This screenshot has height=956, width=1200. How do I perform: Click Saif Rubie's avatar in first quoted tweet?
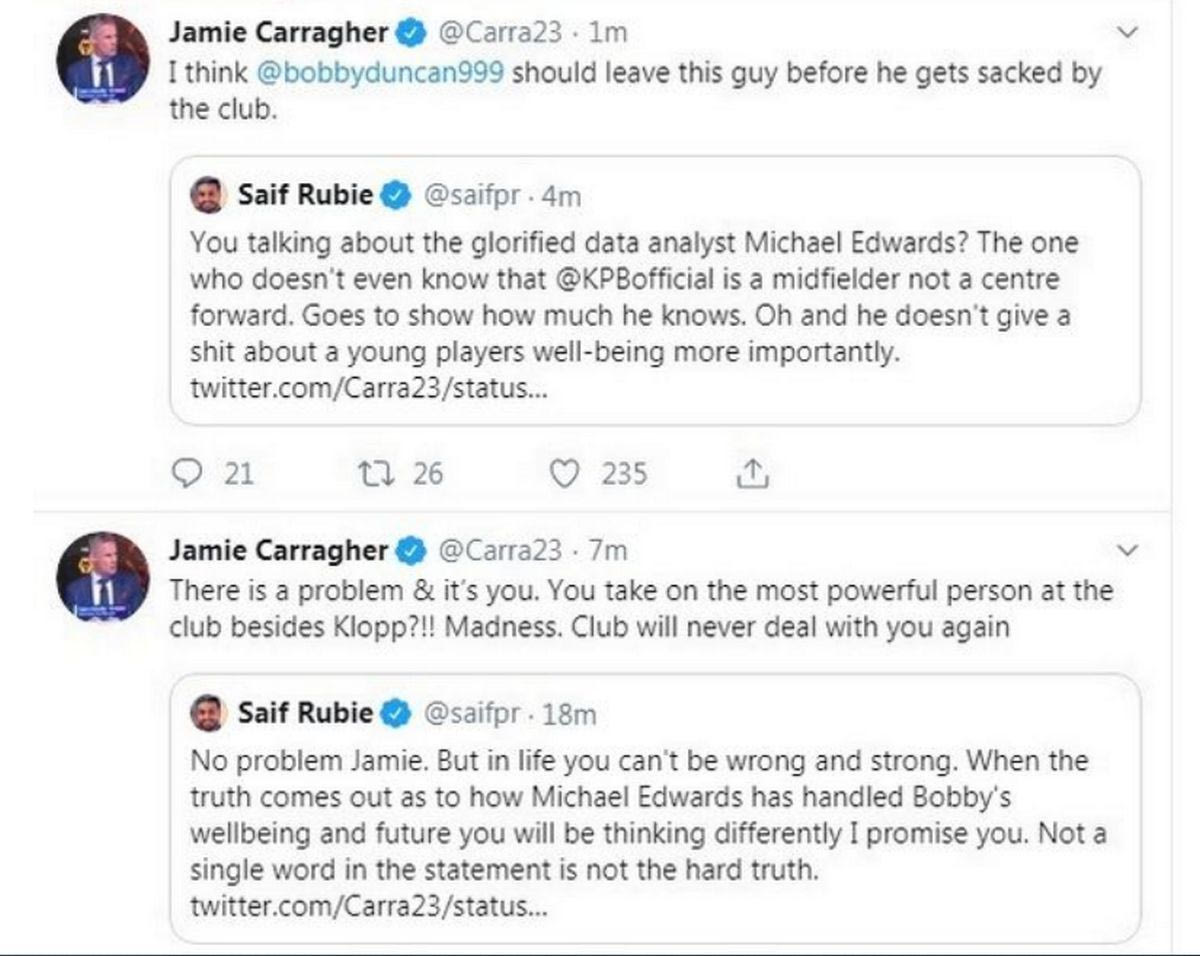(x=208, y=196)
